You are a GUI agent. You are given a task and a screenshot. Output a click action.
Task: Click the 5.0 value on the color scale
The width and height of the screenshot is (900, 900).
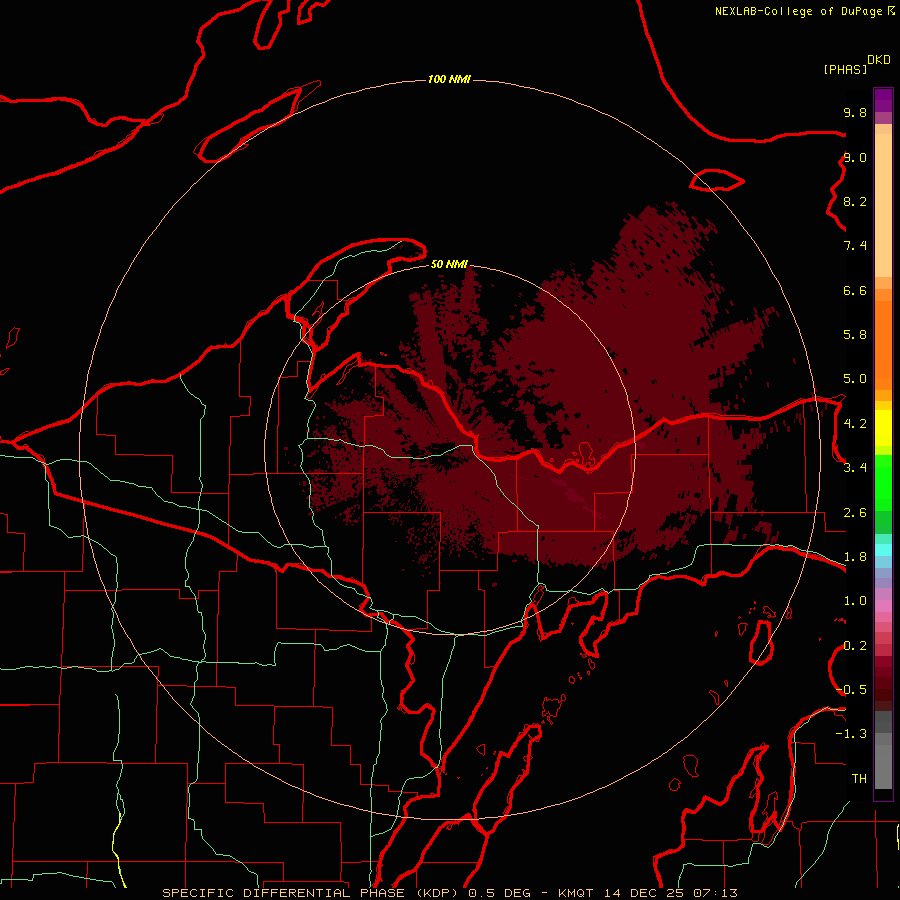[x=855, y=379]
